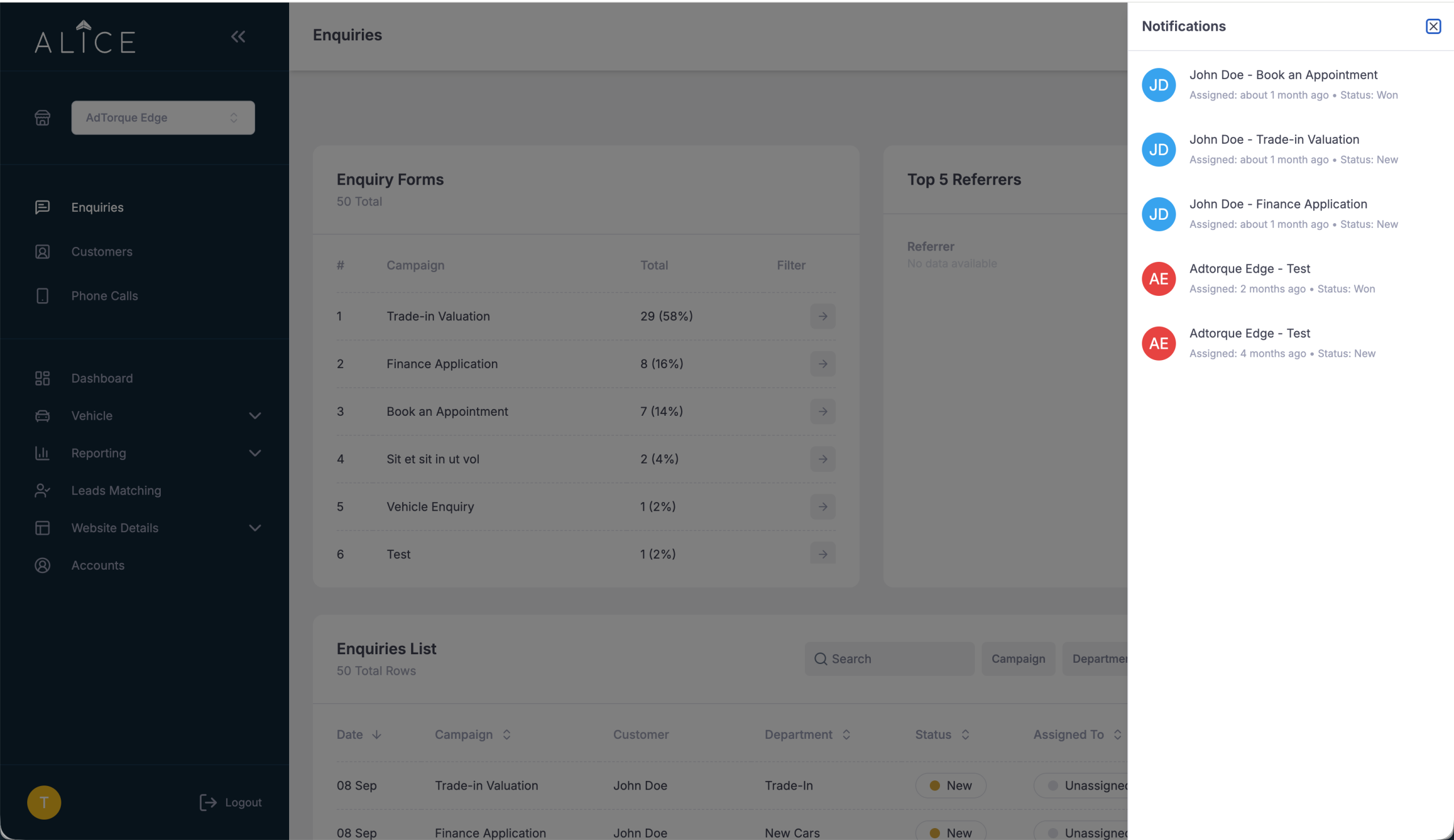Close the Notifications panel
This screenshot has width=1454, height=840.
click(x=1432, y=27)
